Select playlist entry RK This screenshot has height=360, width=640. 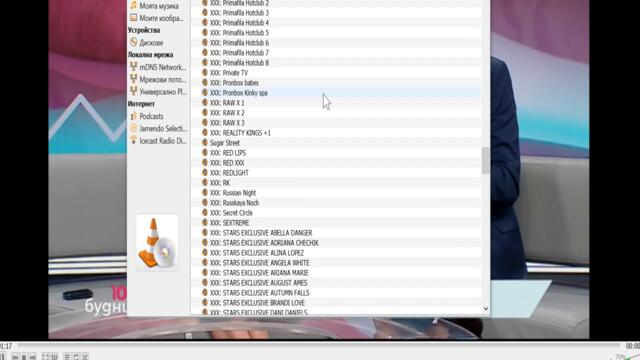336,183
